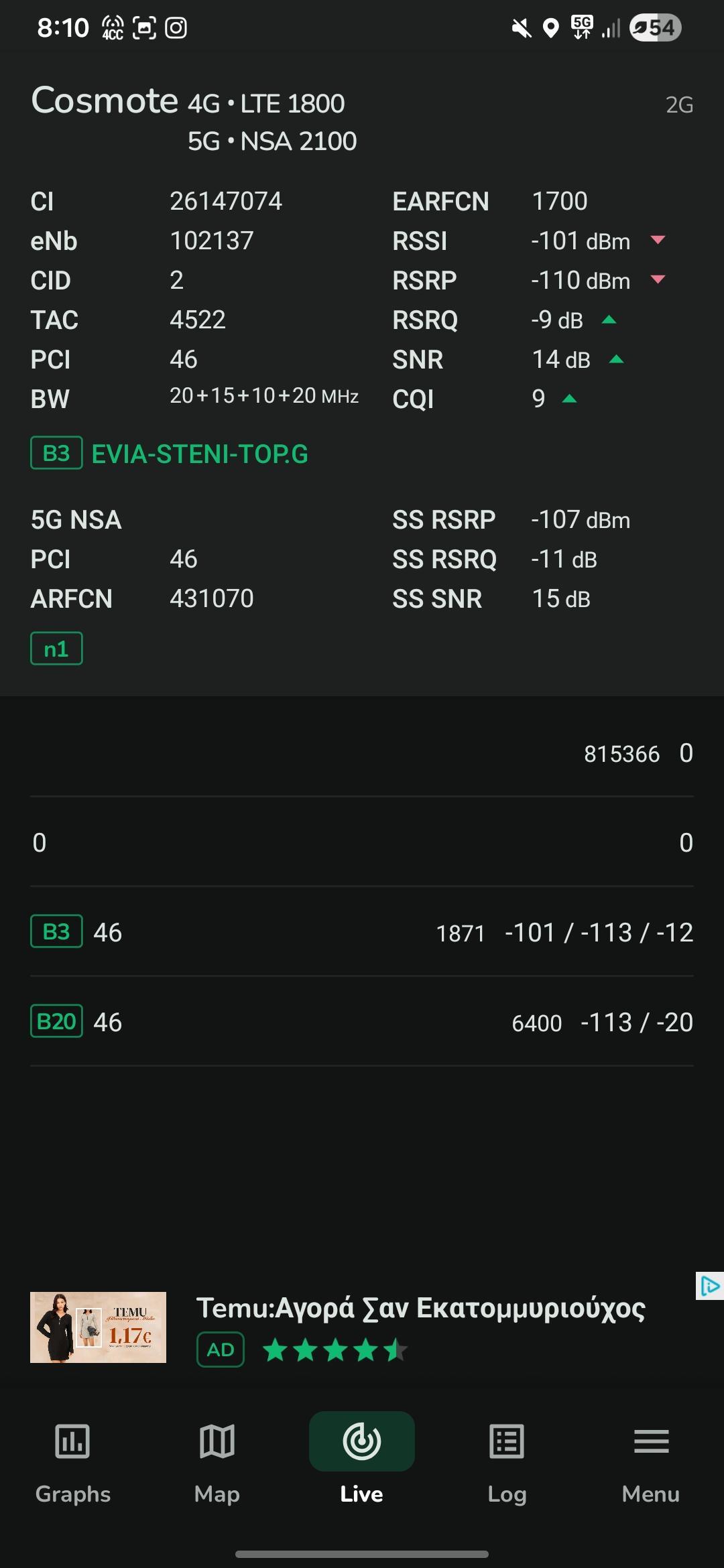Viewport: 724px width, 1568px height.
Task: Tap the 5G signal status bar icon
Action: [x=581, y=27]
